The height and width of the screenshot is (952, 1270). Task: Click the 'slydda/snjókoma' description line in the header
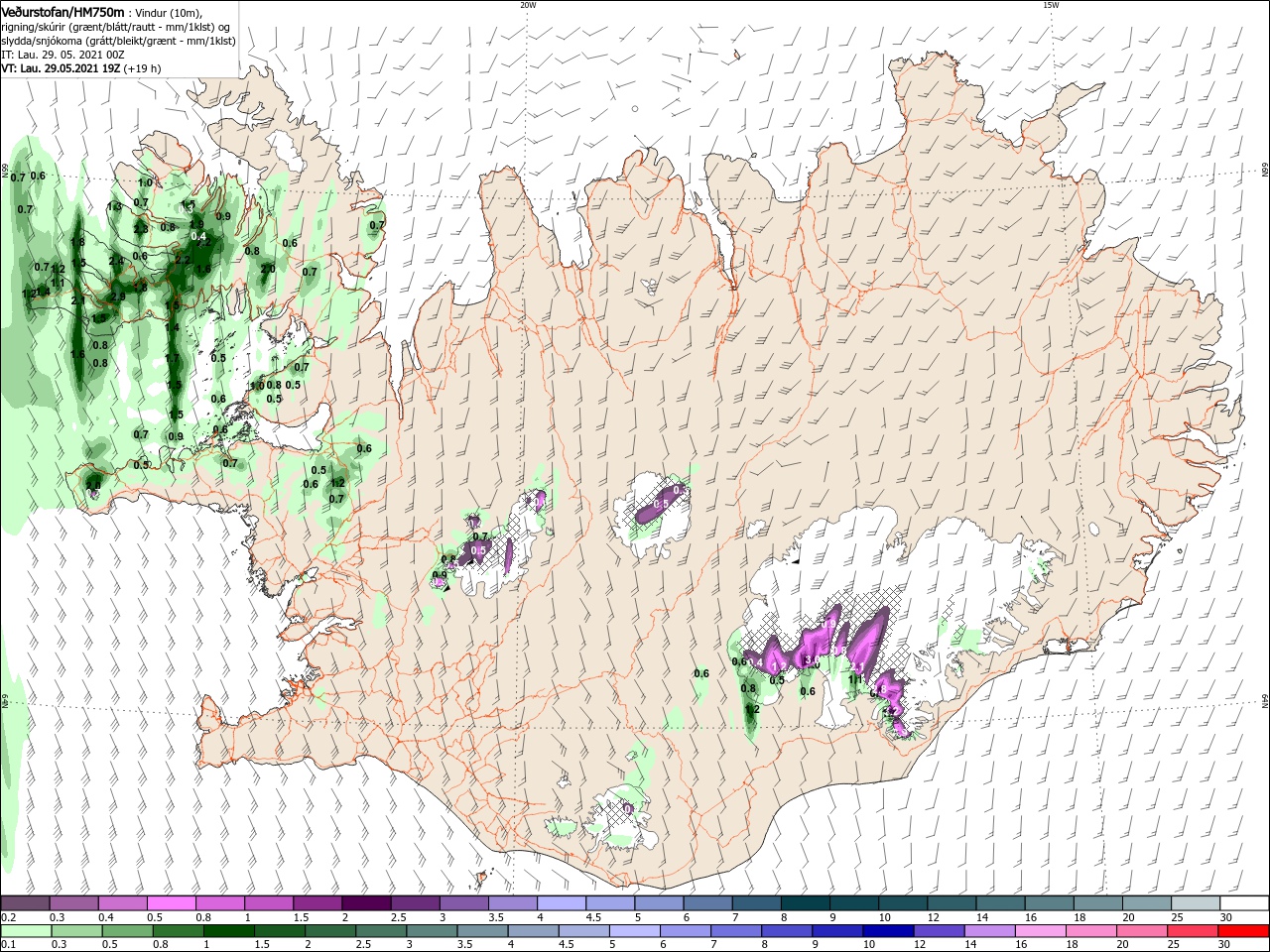pos(117,41)
